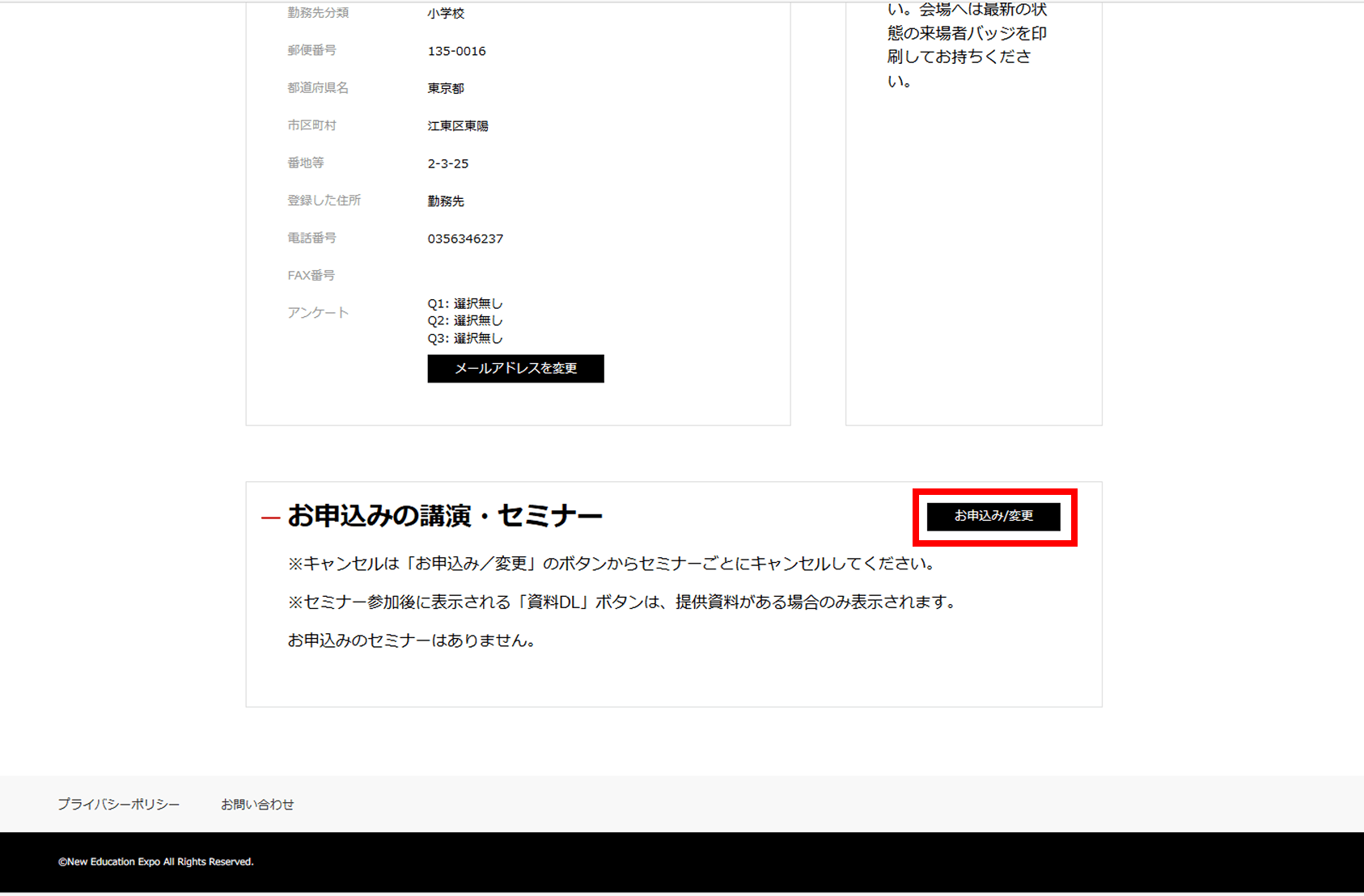Image resolution: width=1364 pixels, height=896 pixels.
Task: Click the 番地等 value 2-3-25
Action: point(447,163)
